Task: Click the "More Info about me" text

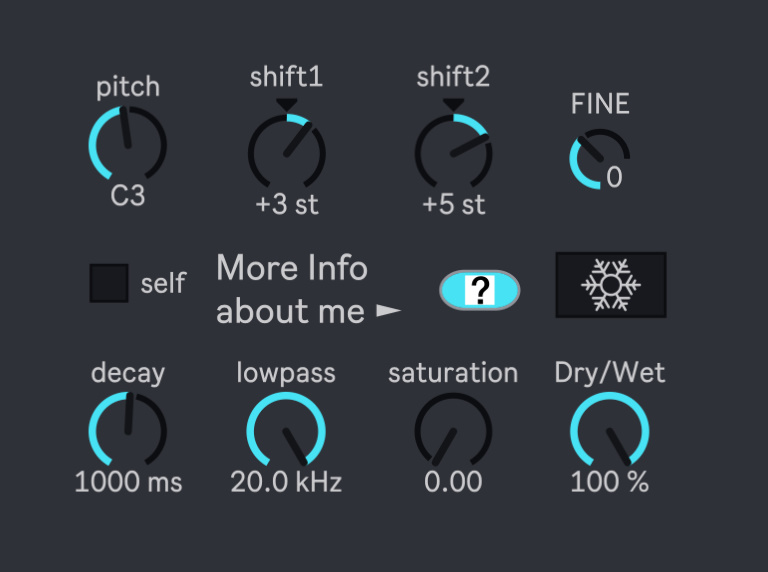Action: [292, 290]
